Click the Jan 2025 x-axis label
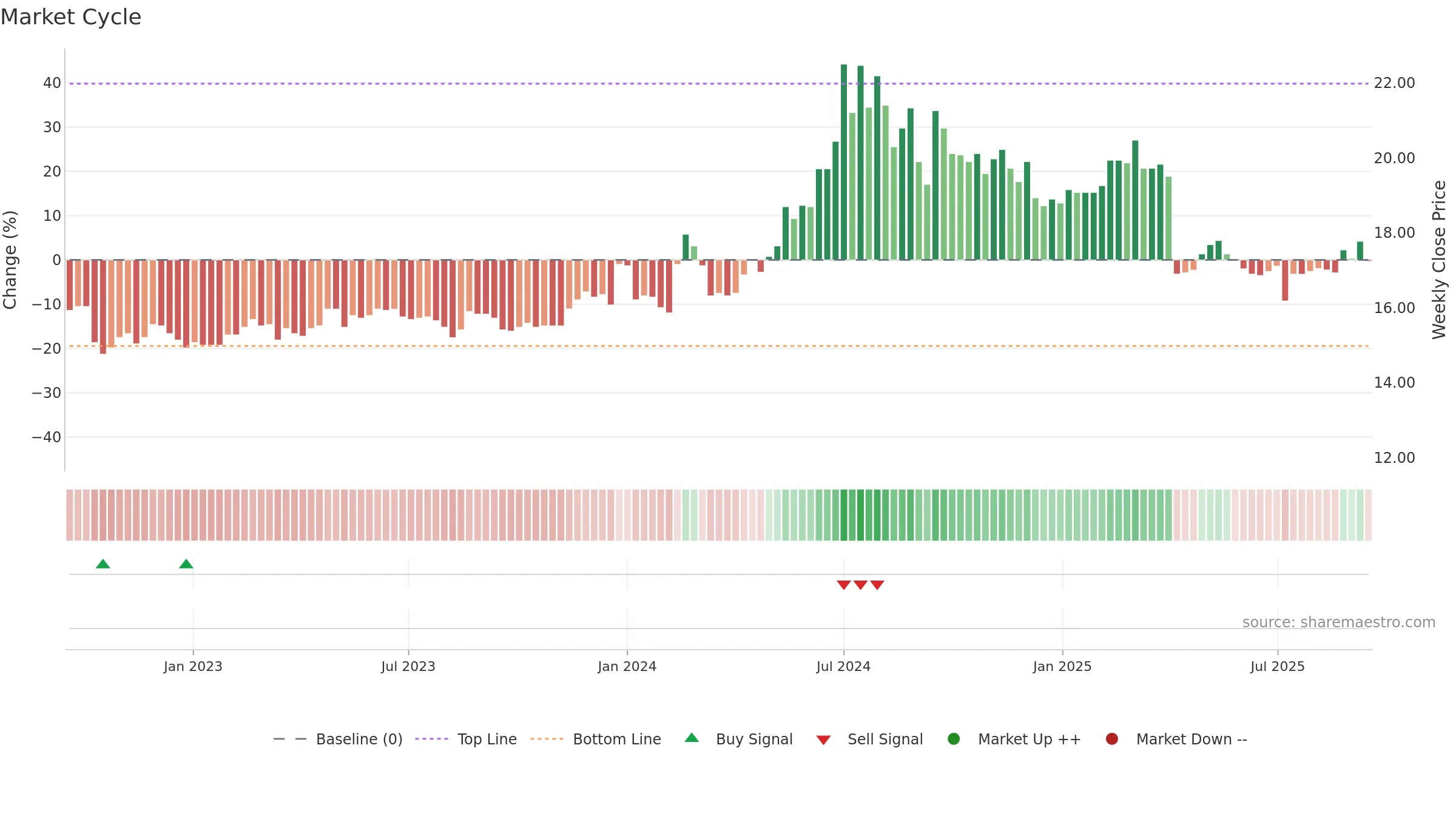This screenshot has width=1456, height=819. [x=1062, y=666]
